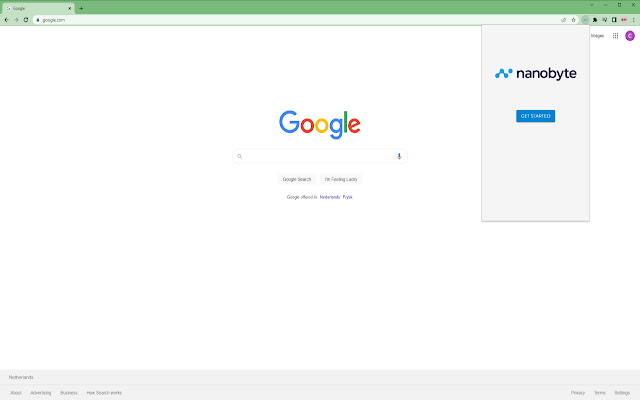Open the Business footer link
This screenshot has width=640, height=400.
pyautogui.click(x=69, y=393)
